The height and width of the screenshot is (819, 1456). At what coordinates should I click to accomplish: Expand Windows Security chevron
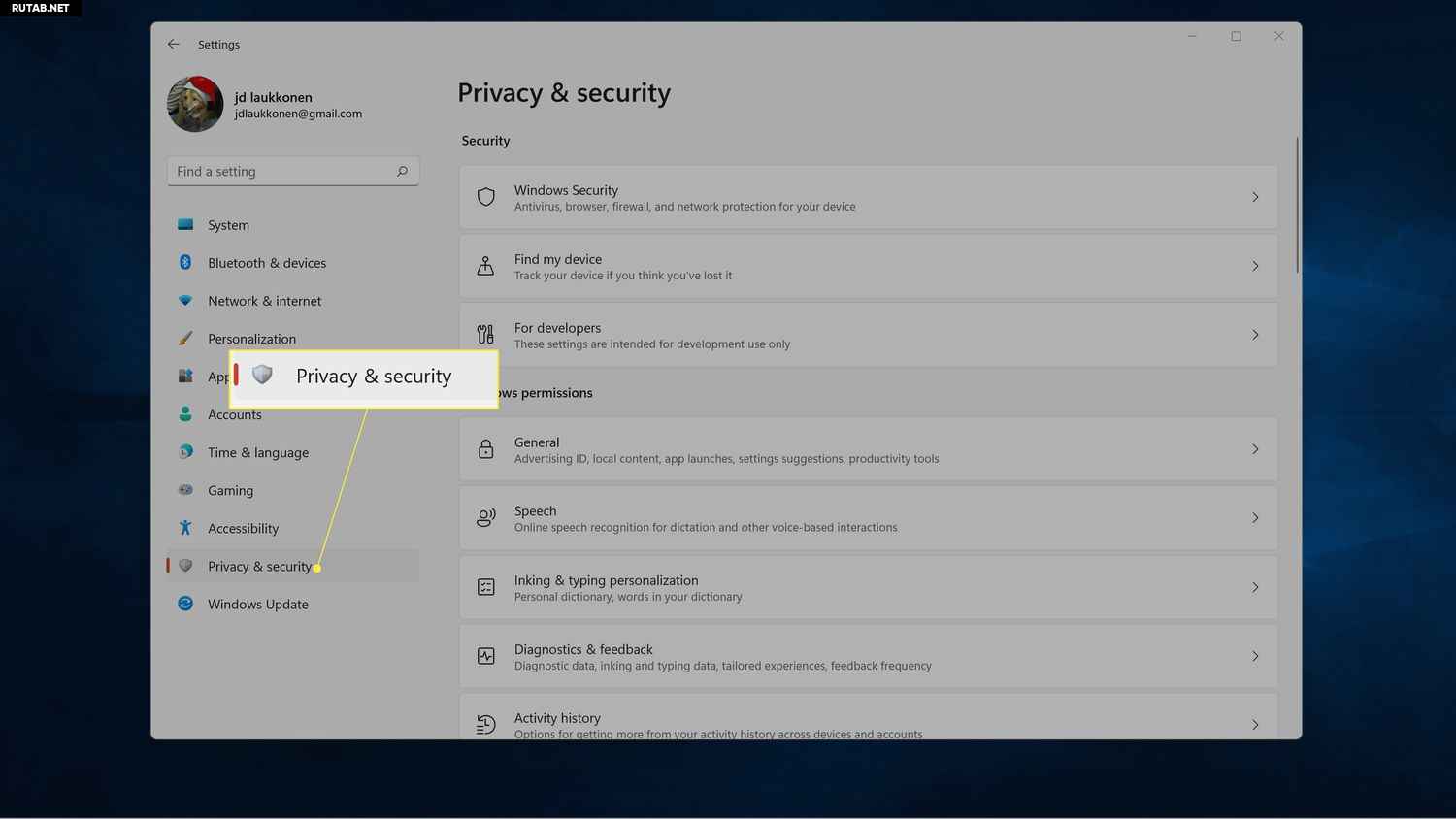click(1255, 197)
